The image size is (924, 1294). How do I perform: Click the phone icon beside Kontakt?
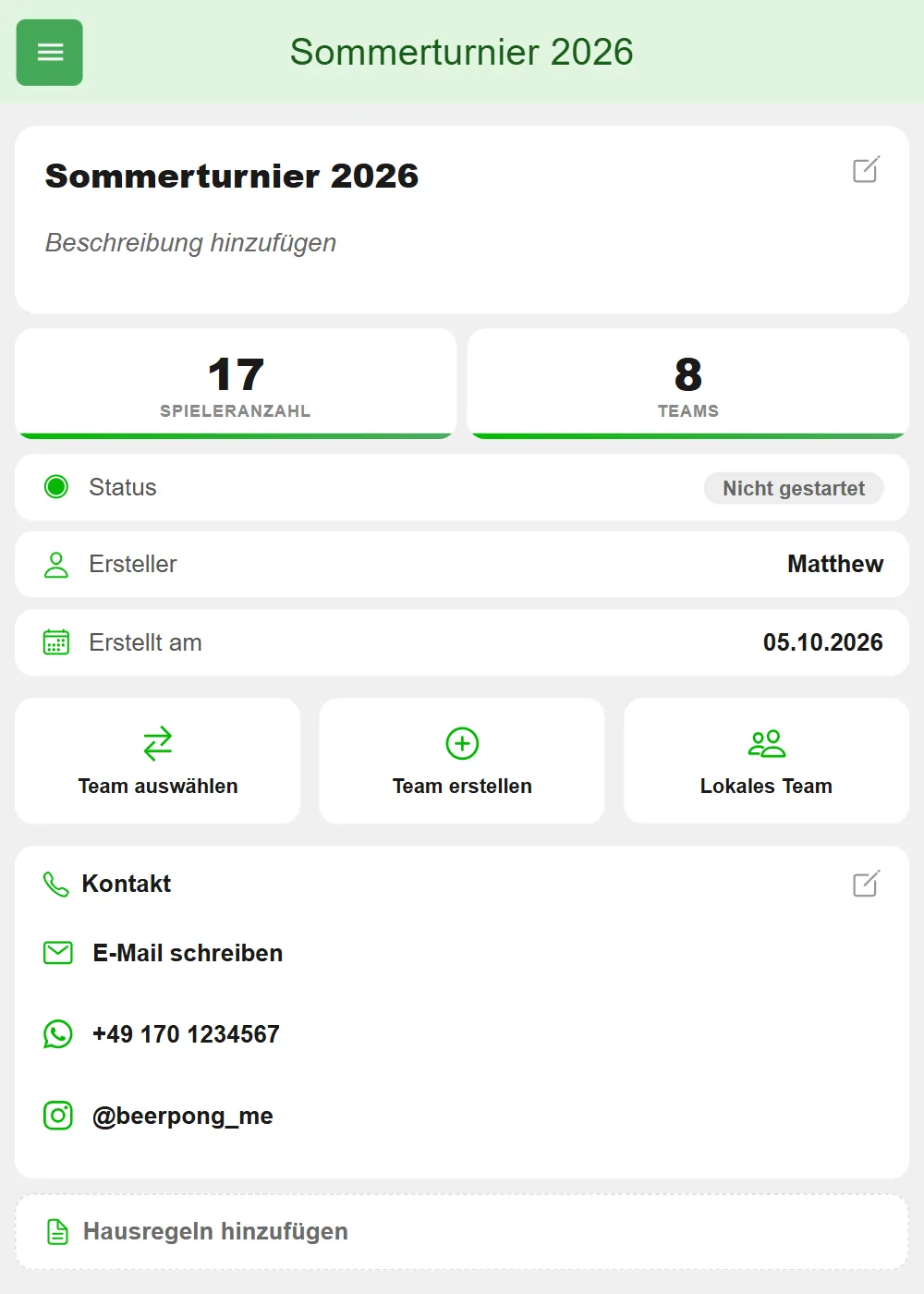pos(56,885)
